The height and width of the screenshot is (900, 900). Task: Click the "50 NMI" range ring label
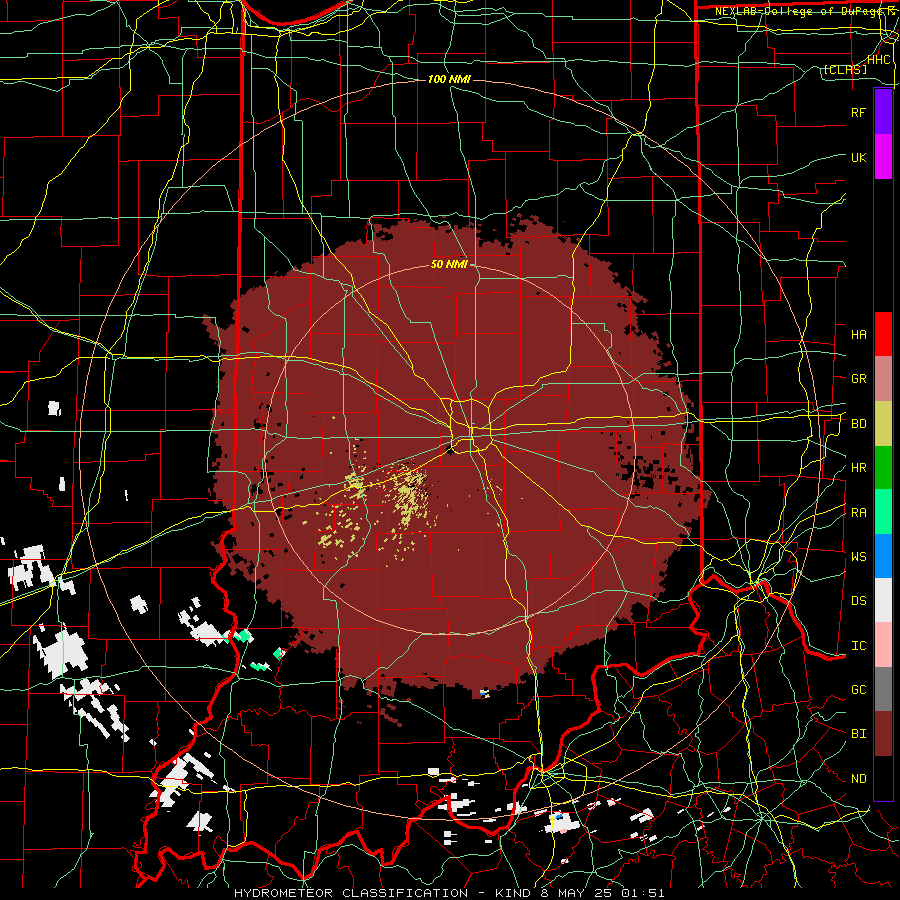449,265
